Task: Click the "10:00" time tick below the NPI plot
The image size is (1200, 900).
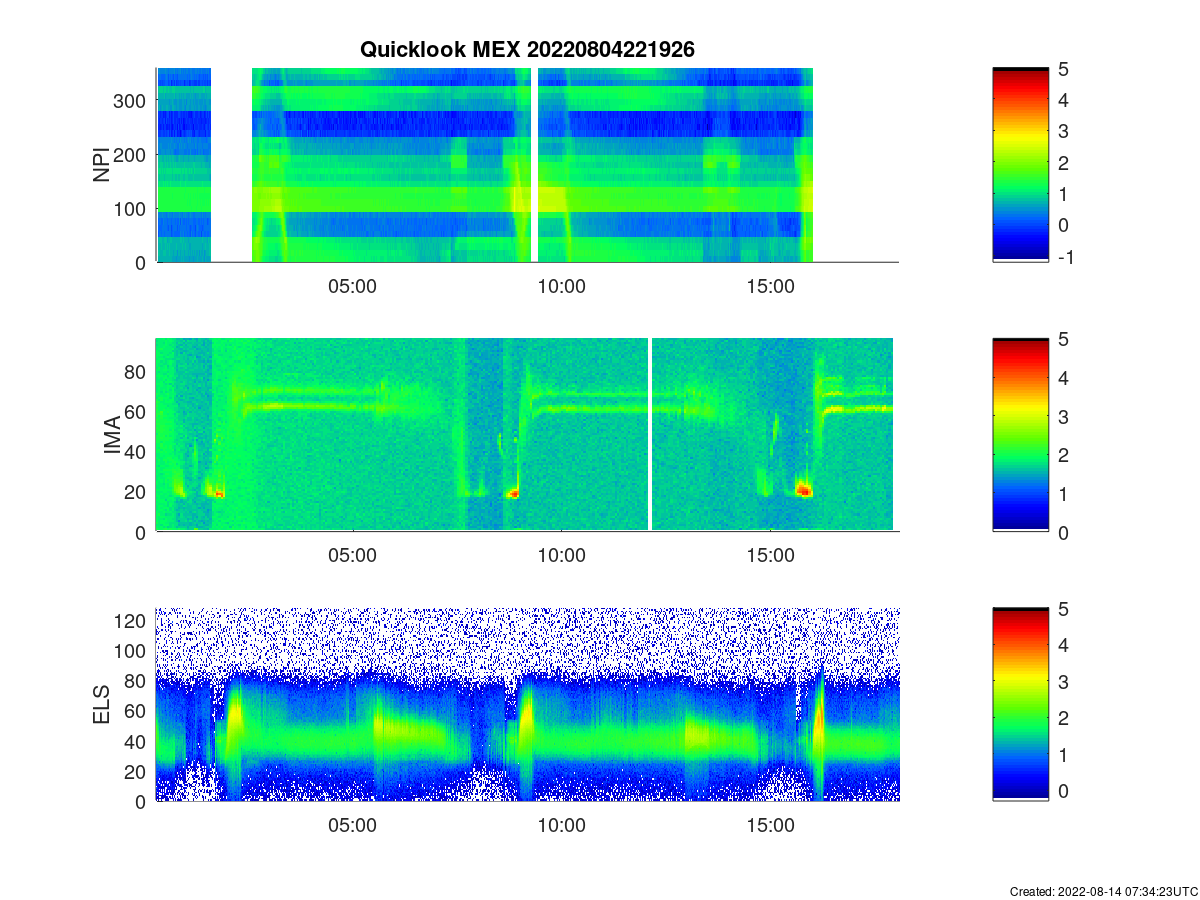Action: [561, 286]
